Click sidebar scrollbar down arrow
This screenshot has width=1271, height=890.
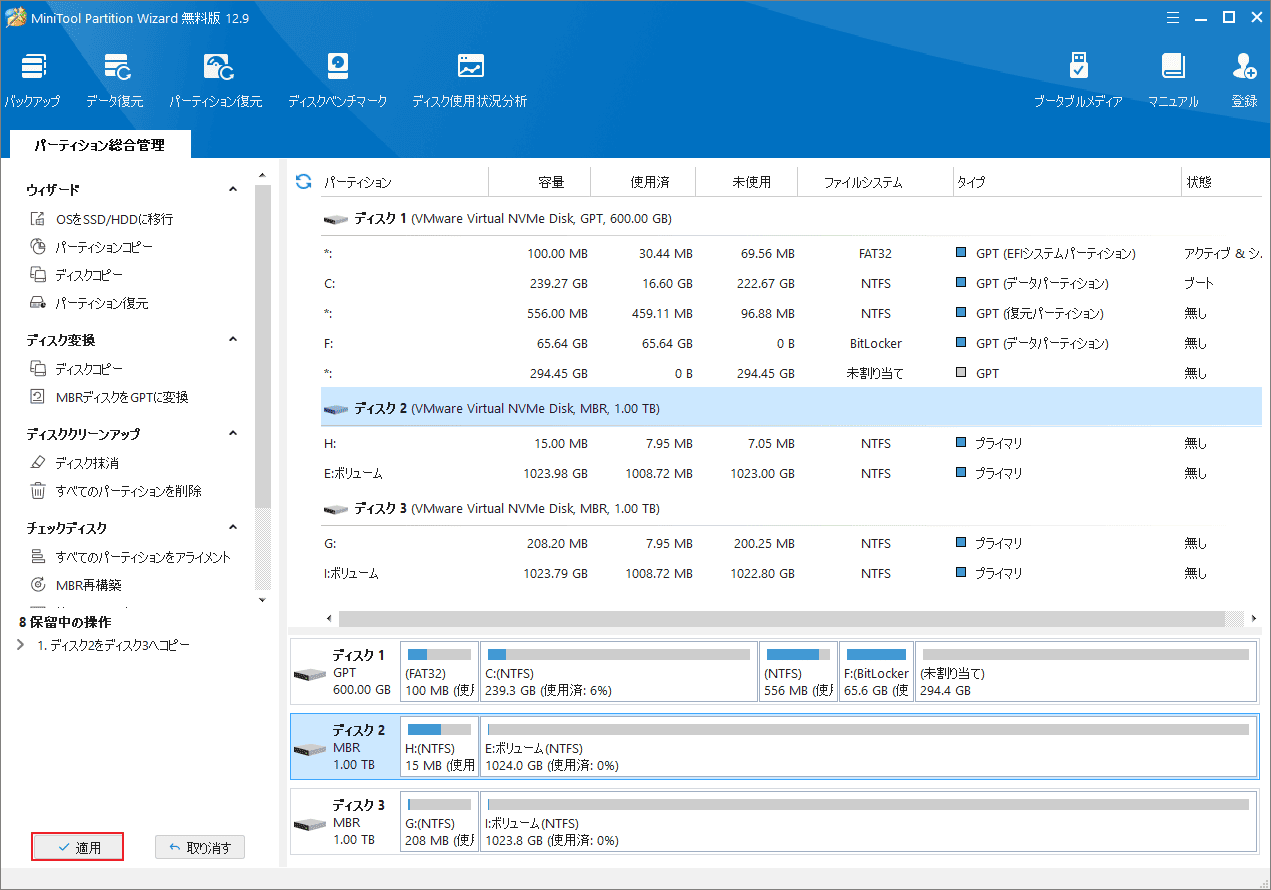[263, 599]
